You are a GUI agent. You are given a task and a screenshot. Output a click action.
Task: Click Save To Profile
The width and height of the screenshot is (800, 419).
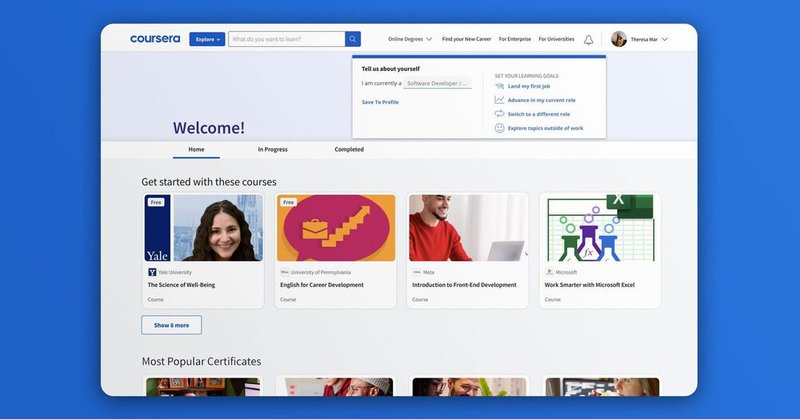(380, 102)
